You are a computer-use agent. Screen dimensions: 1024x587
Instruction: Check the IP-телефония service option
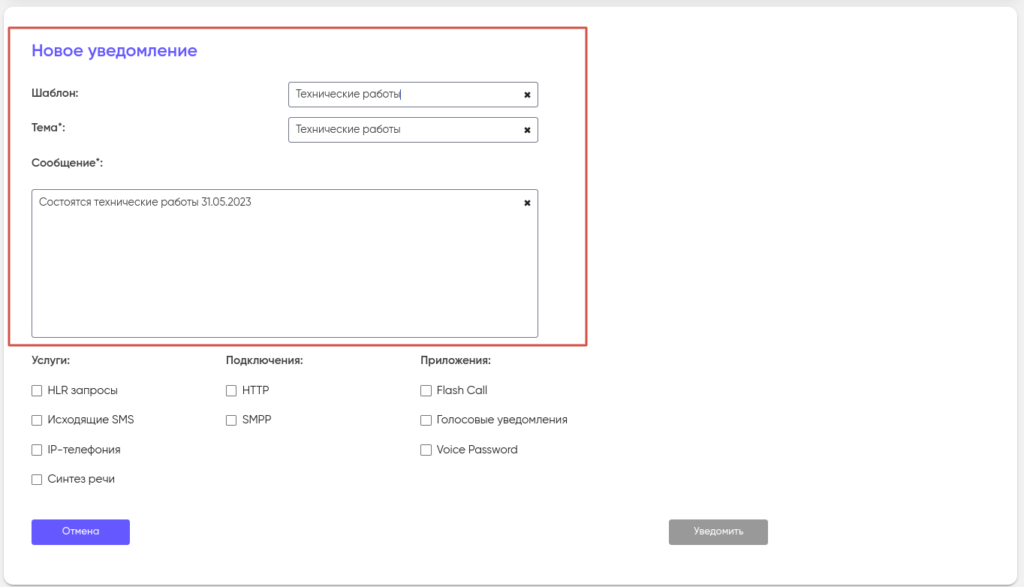click(x=37, y=450)
